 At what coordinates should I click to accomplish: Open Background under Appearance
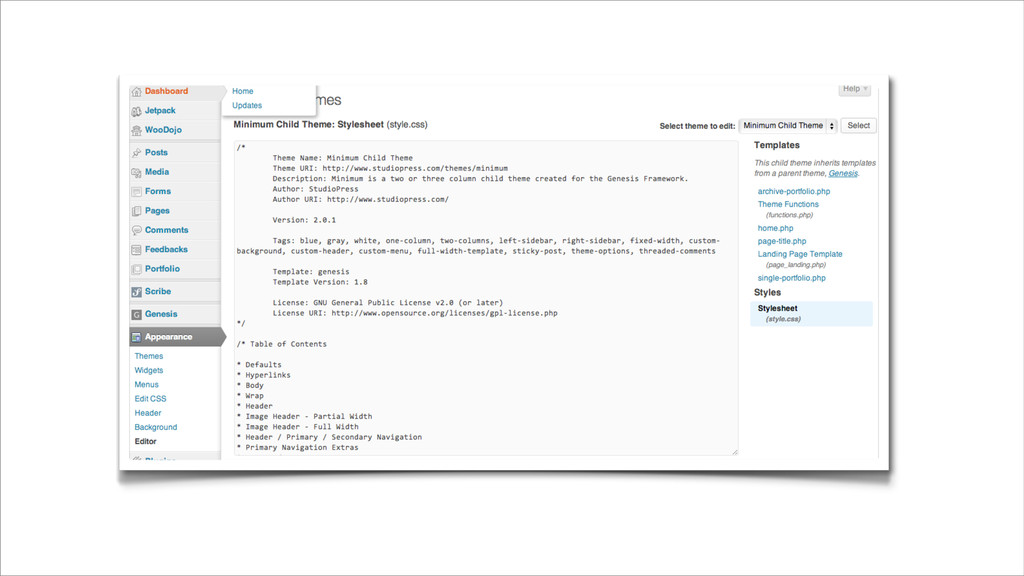tap(155, 427)
